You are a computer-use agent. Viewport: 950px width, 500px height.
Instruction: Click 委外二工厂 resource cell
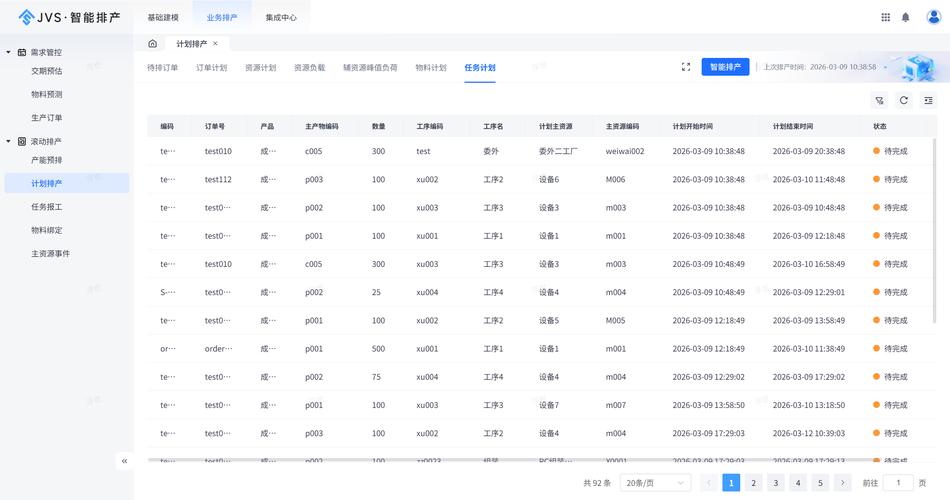click(x=558, y=152)
